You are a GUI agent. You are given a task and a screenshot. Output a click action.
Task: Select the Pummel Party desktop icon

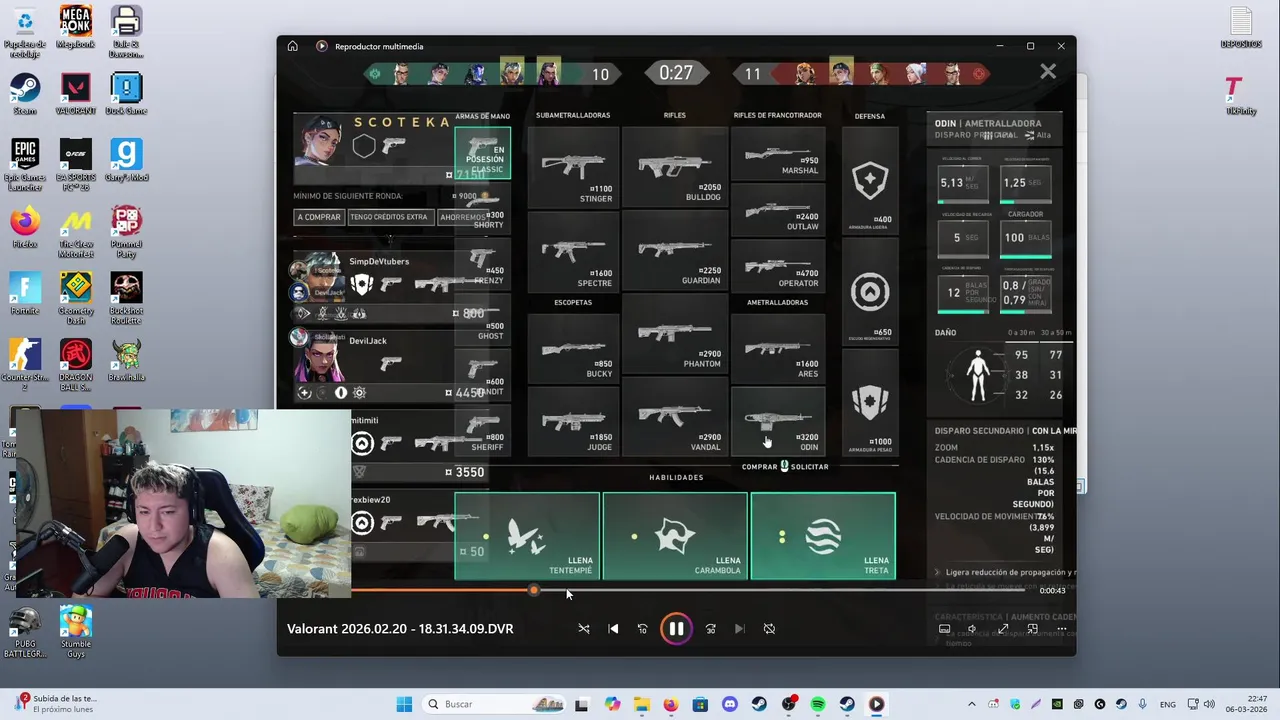(x=126, y=233)
